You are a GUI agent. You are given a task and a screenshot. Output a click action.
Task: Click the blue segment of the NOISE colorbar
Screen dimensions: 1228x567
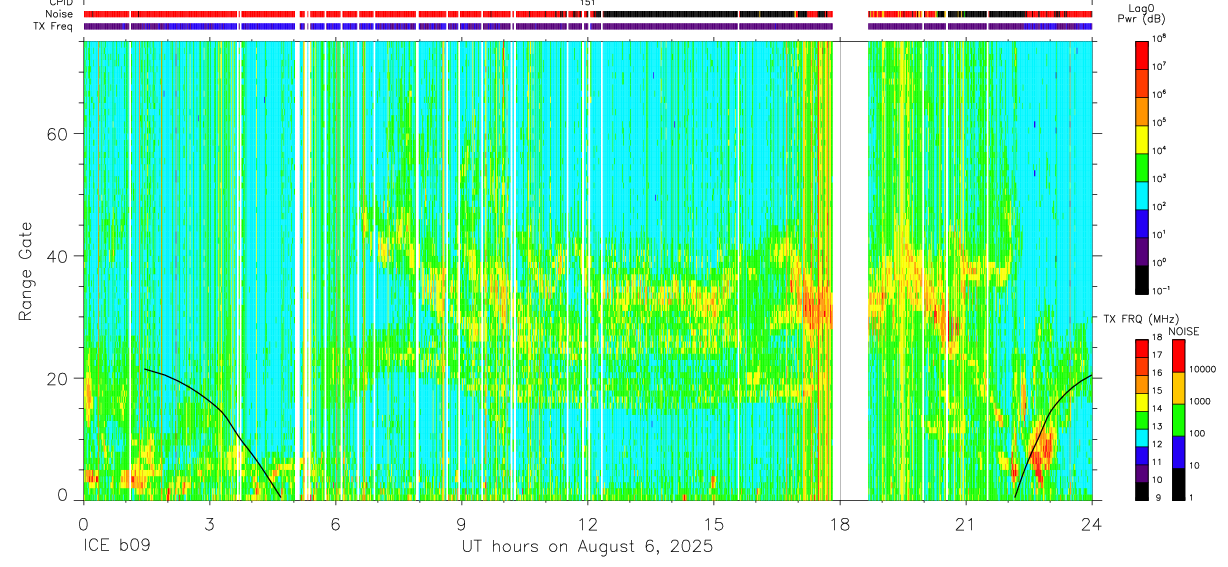point(1179,451)
